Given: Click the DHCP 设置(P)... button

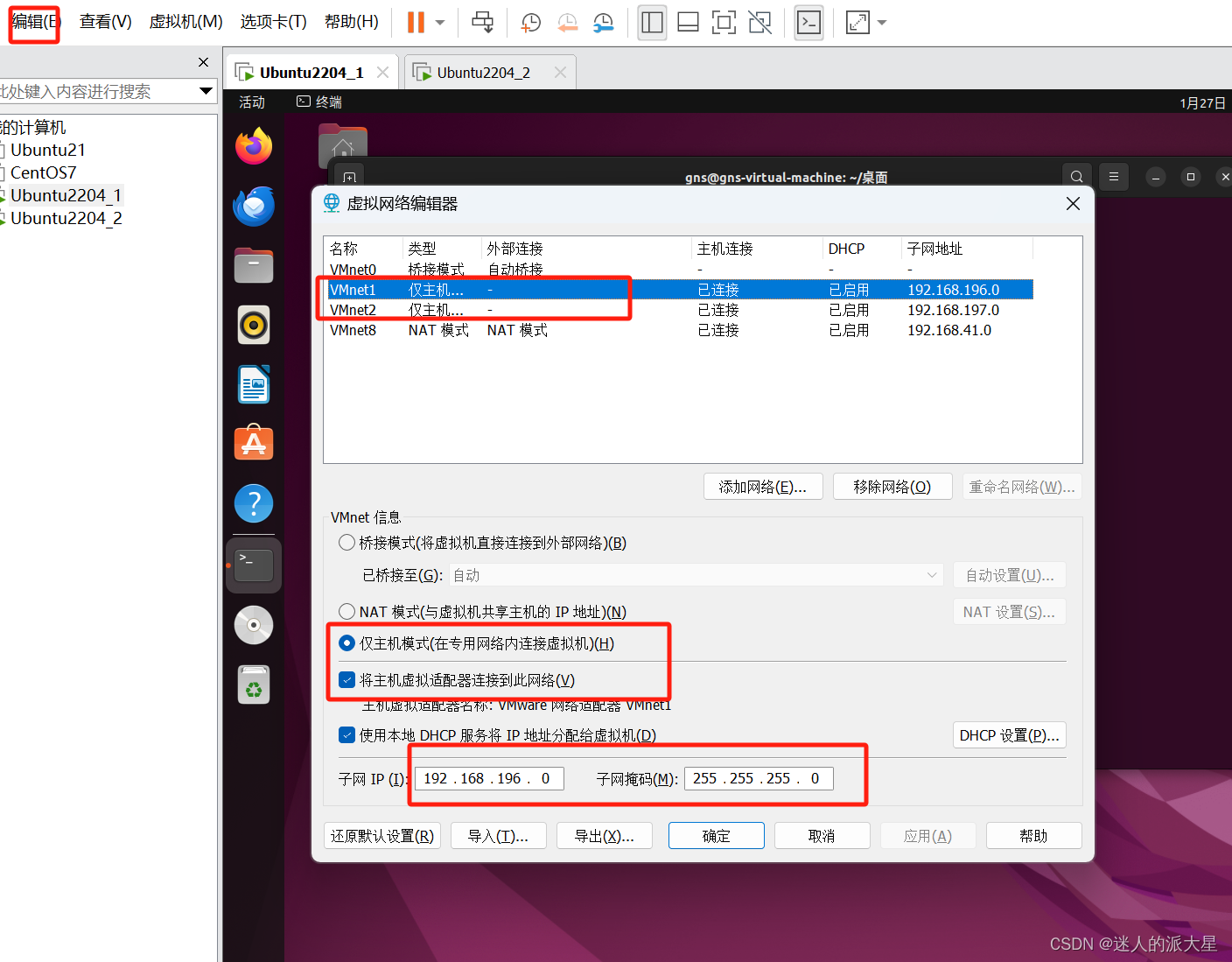Looking at the screenshot, I should (x=1009, y=735).
